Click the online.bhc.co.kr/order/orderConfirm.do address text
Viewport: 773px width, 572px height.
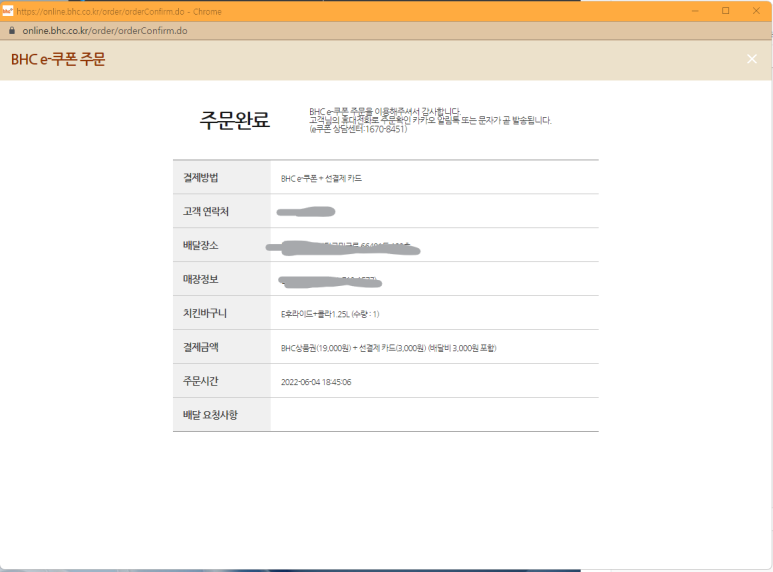pyautogui.click(x=105, y=31)
